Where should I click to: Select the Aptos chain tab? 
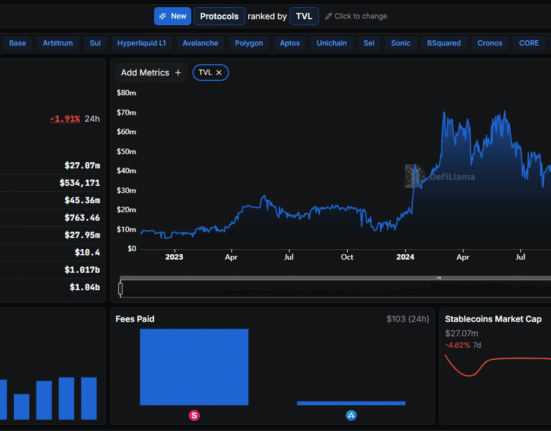pyautogui.click(x=290, y=43)
